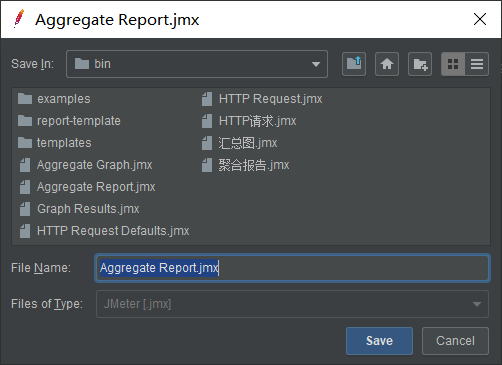Click the File Name input field
The height and width of the screenshot is (365, 502).
[x=292, y=268]
